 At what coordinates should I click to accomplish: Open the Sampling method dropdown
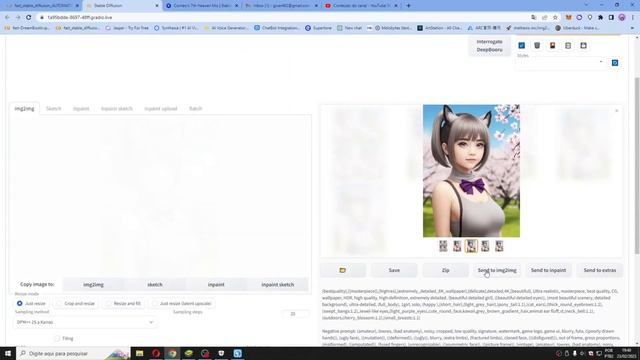click(85, 322)
